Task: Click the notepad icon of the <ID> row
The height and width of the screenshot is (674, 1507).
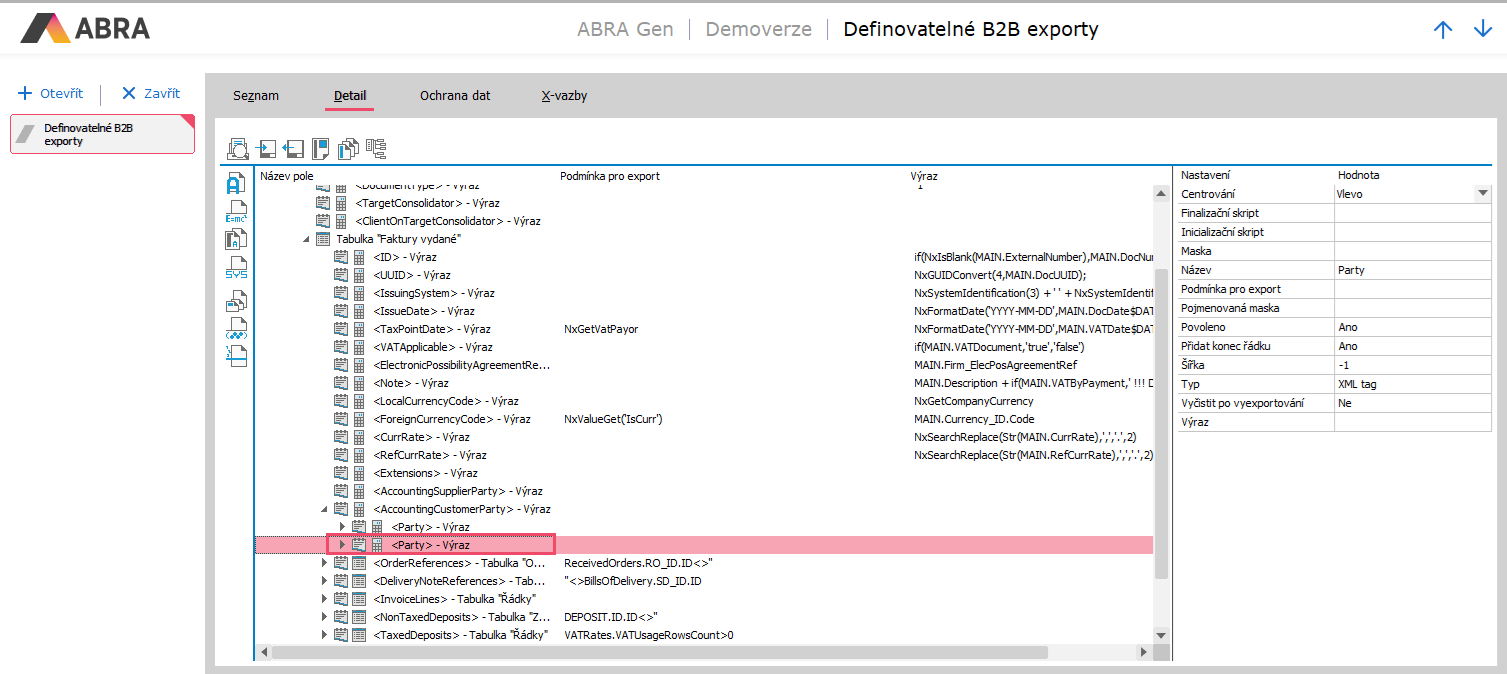Action: (x=341, y=257)
